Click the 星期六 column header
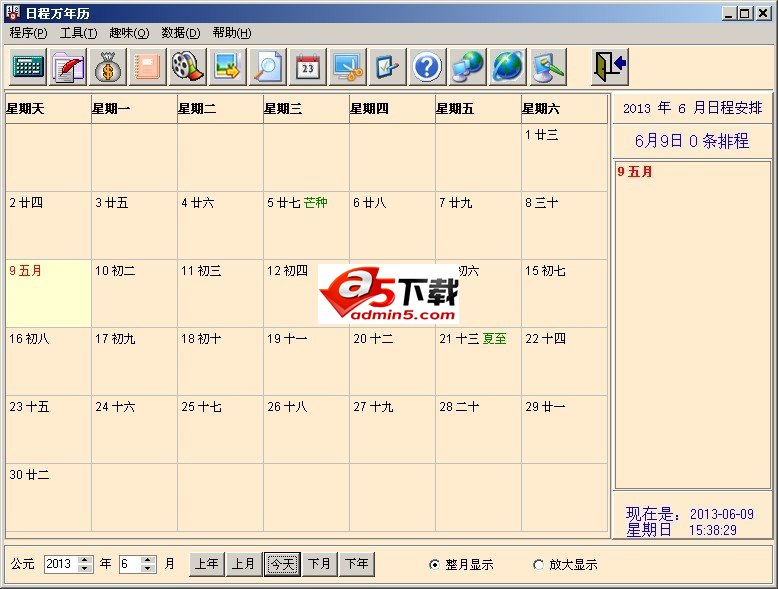Screen dimensions: 778x589 [564, 109]
